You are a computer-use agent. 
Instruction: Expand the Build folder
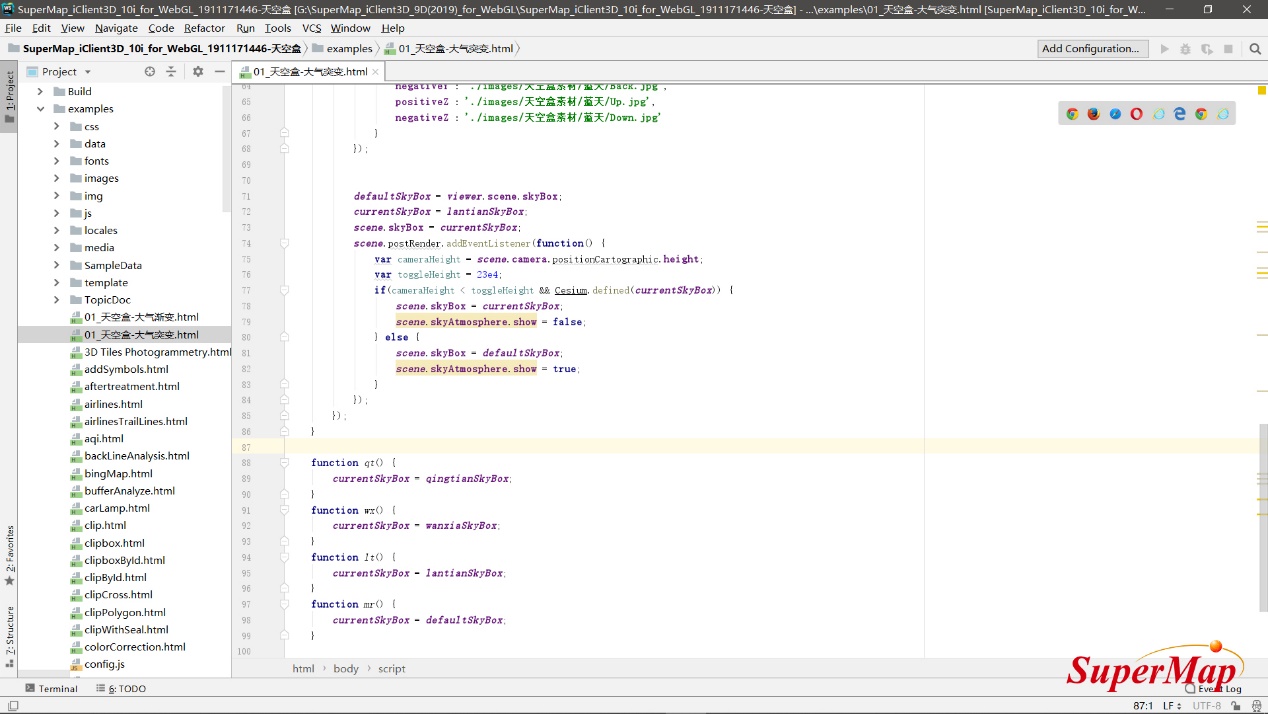coord(41,91)
